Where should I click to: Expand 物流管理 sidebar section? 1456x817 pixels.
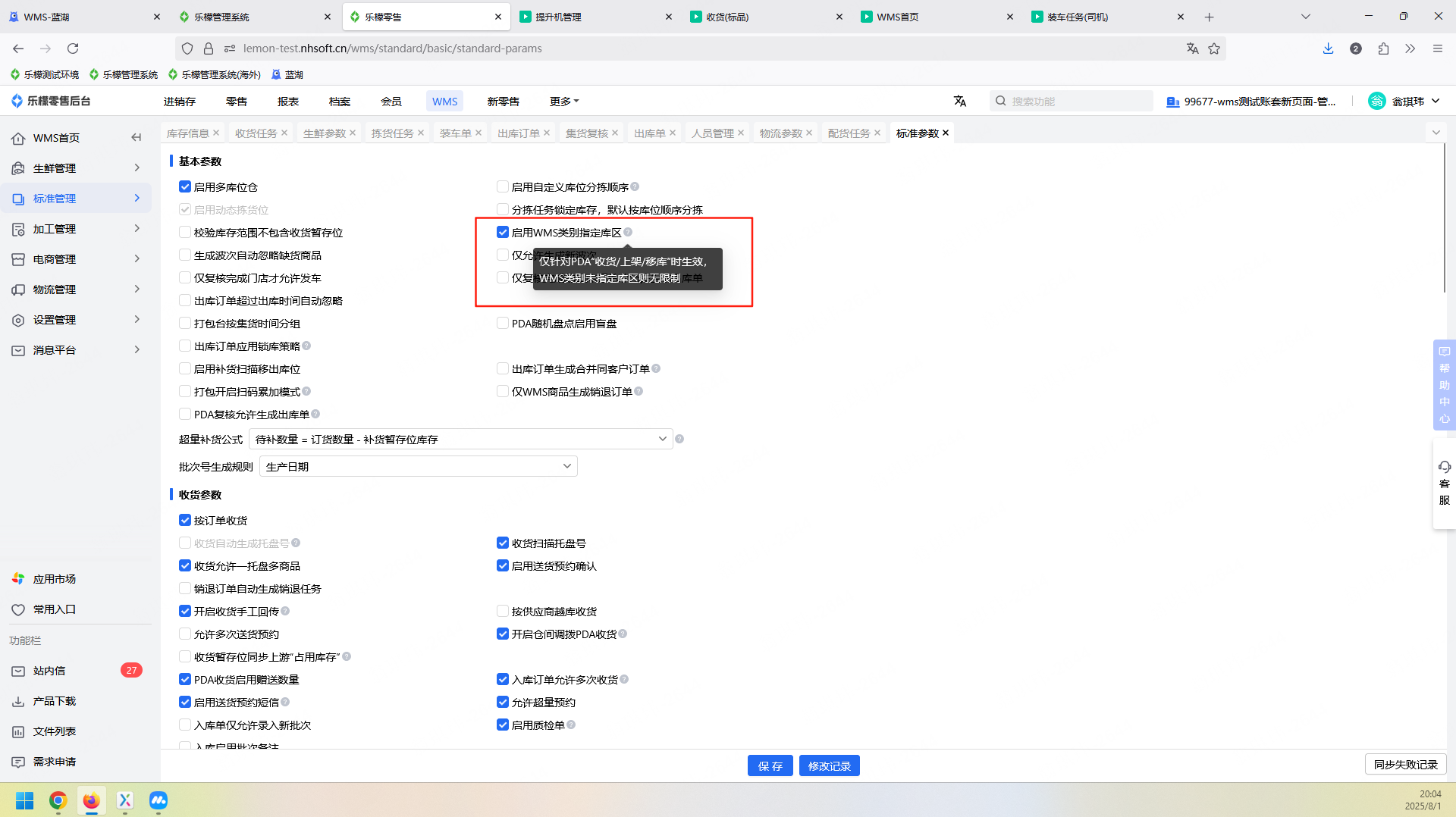coord(76,289)
